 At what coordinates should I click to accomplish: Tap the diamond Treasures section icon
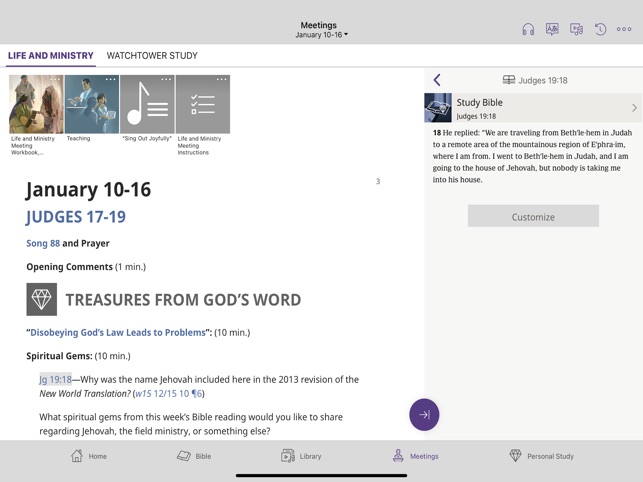(x=42, y=299)
